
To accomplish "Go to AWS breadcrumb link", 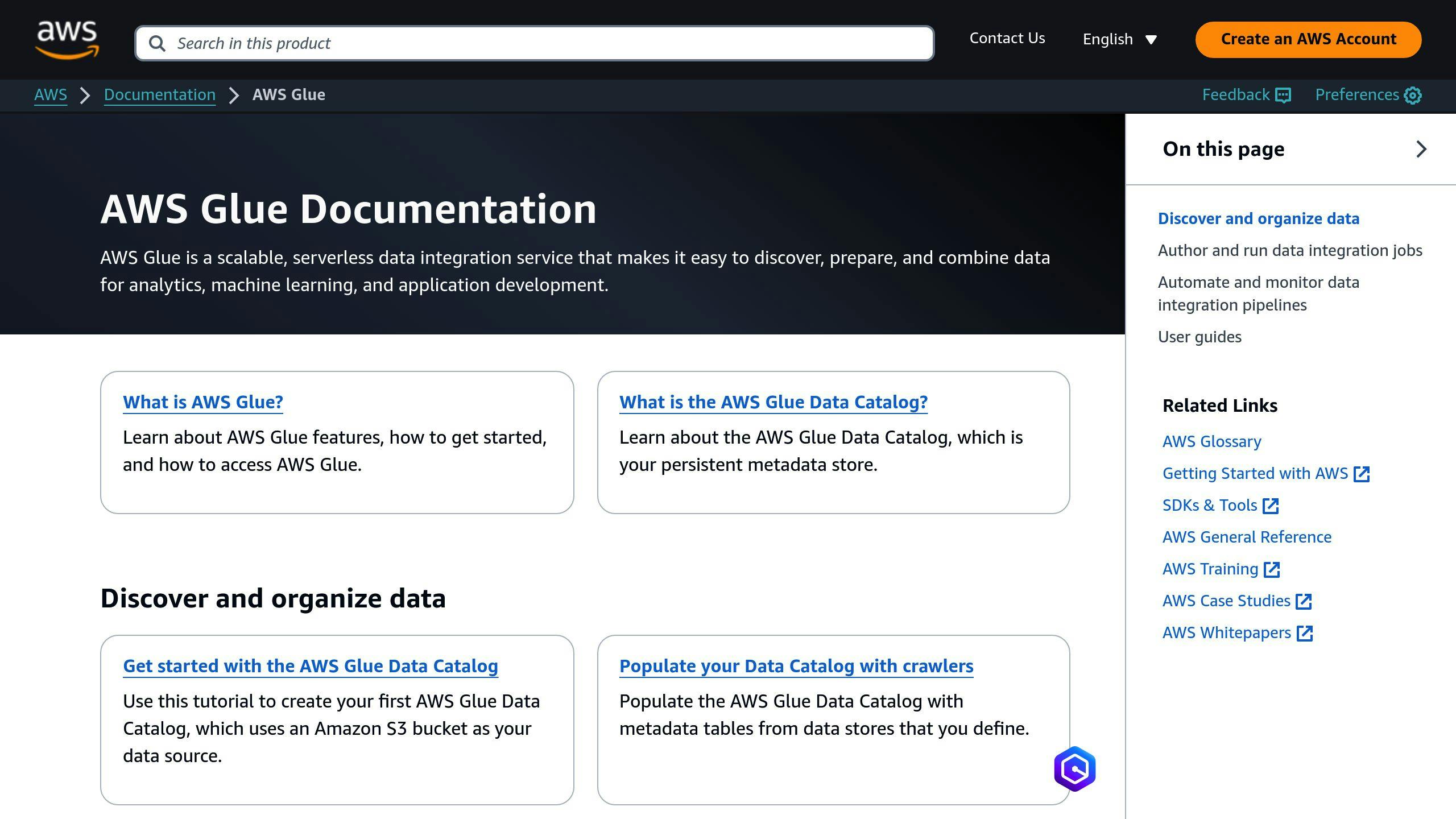I will tap(51, 95).
